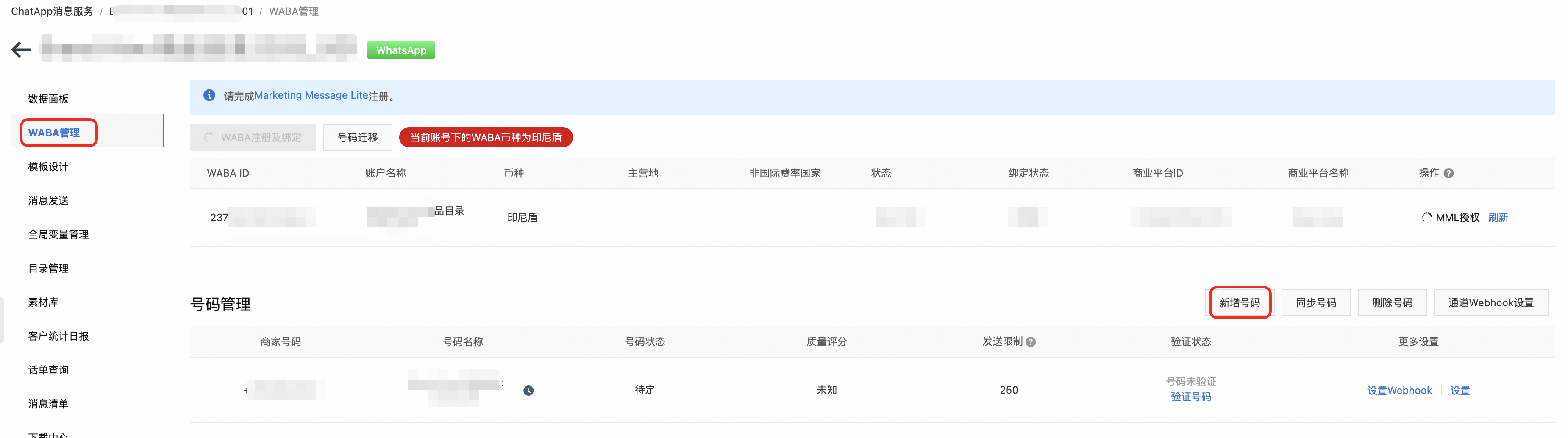Click the 新增号码 button
The height and width of the screenshot is (438, 1568).
pos(1239,302)
